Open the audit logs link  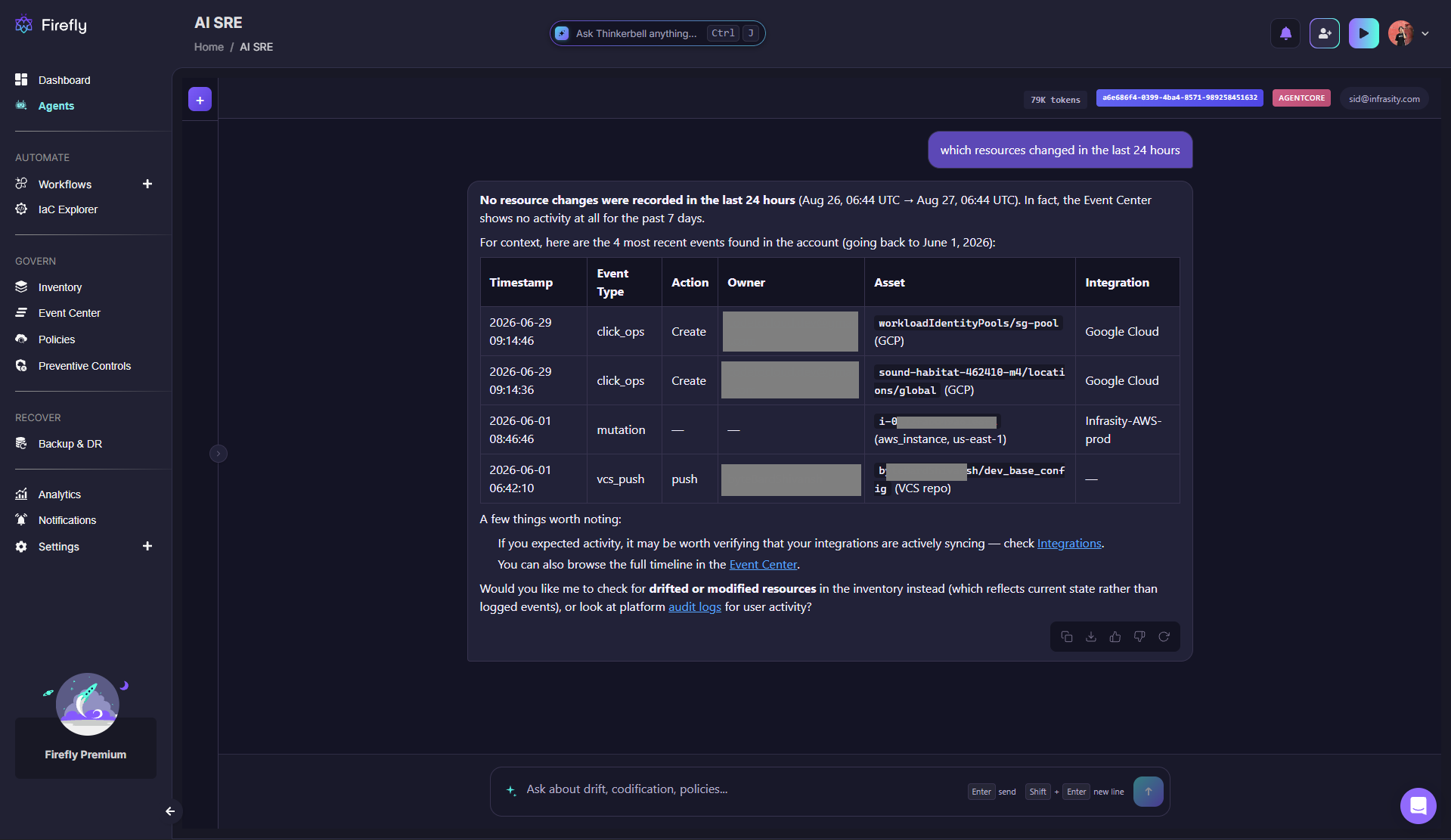pos(695,607)
